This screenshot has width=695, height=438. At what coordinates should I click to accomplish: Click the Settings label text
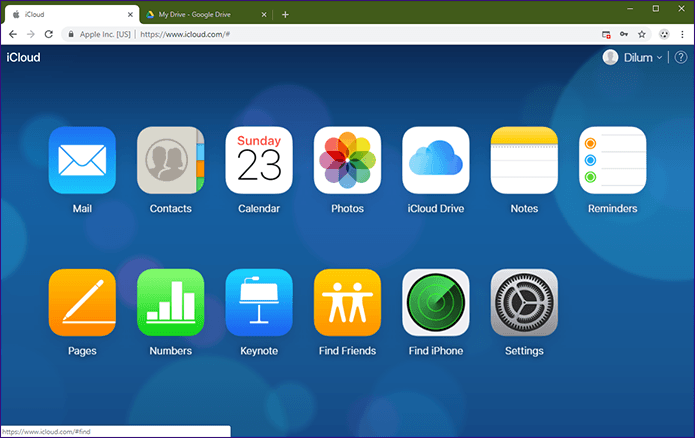point(524,351)
